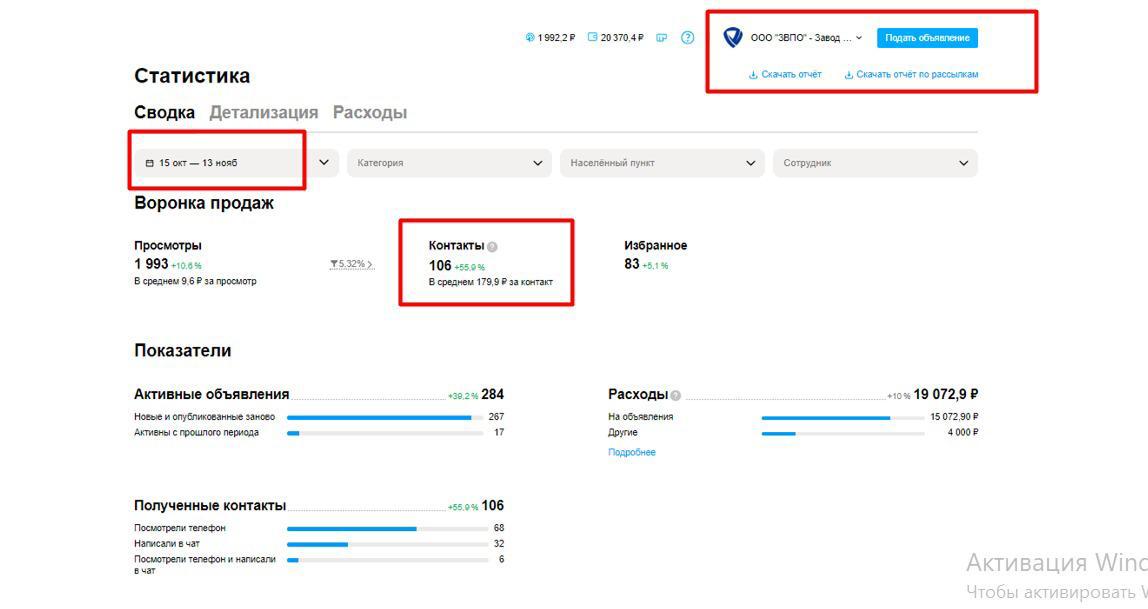Click the На объявления expenses progress bar
Image resolution: width=1148 pixels, height=609 pixels.
842,417
